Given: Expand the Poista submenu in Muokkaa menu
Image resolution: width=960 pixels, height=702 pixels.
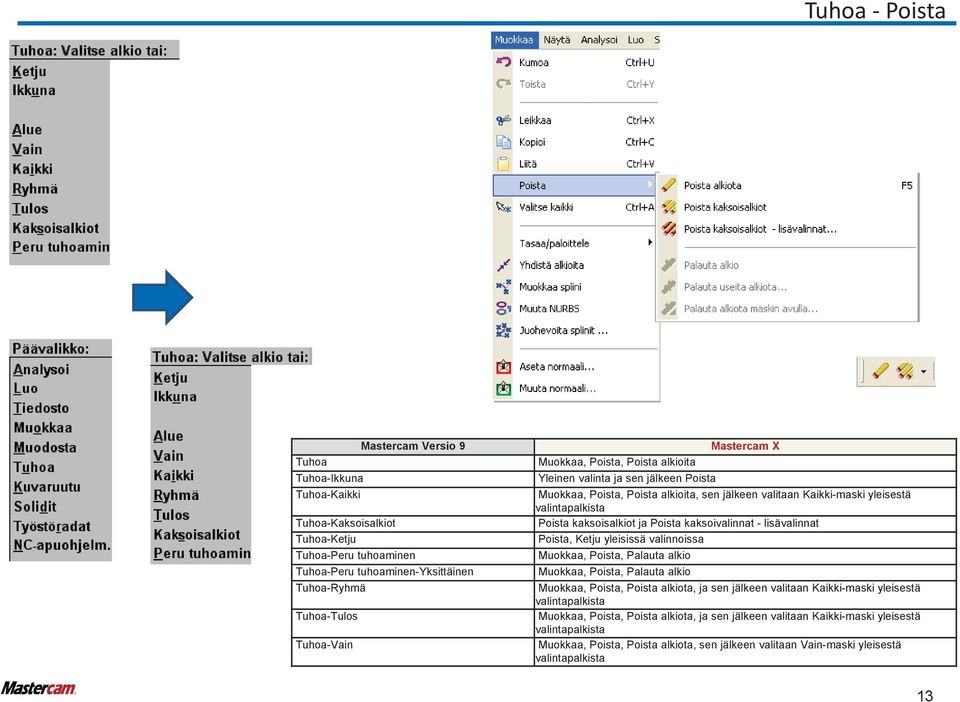Looking at the screenshot, I should tap(576, 185).
